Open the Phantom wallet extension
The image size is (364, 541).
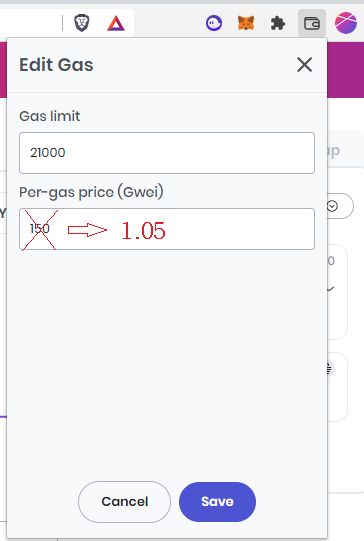tap(214, 23)
